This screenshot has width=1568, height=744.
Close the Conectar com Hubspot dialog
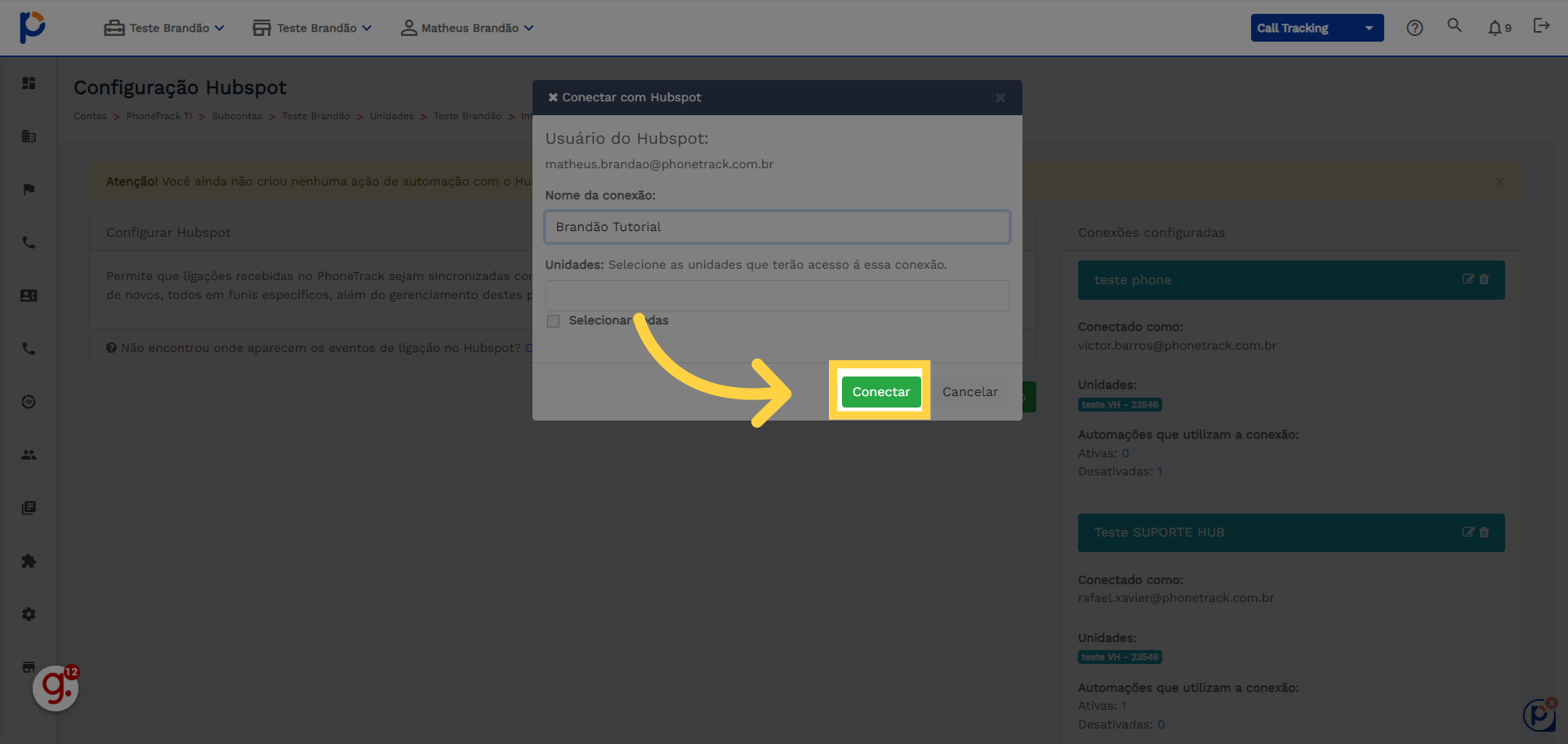pyautogui.click(x=1000, y=98)
